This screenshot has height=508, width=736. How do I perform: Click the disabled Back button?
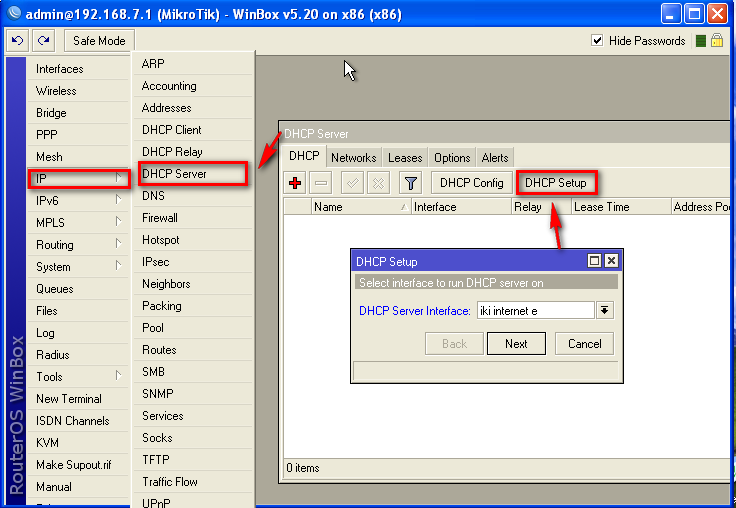click(x=454, y=344)
